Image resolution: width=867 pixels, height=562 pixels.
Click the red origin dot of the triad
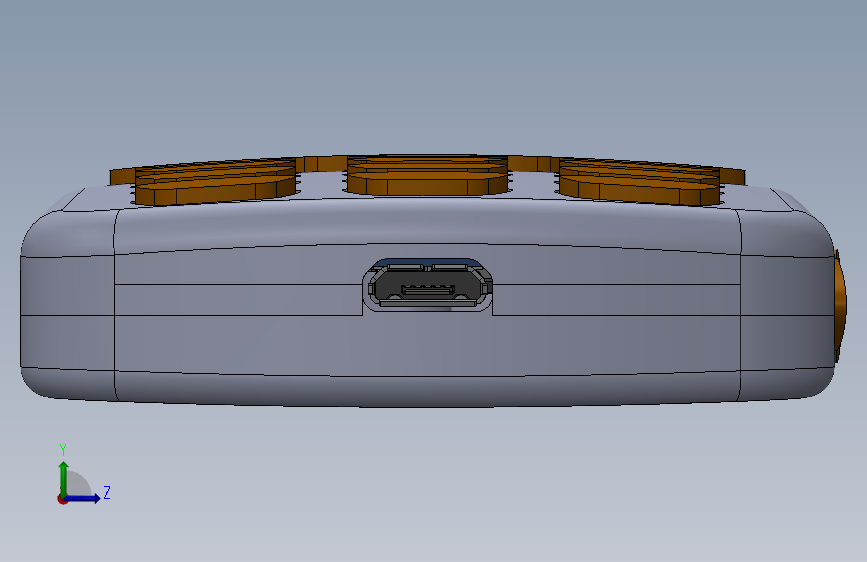[x=62, y=499]
